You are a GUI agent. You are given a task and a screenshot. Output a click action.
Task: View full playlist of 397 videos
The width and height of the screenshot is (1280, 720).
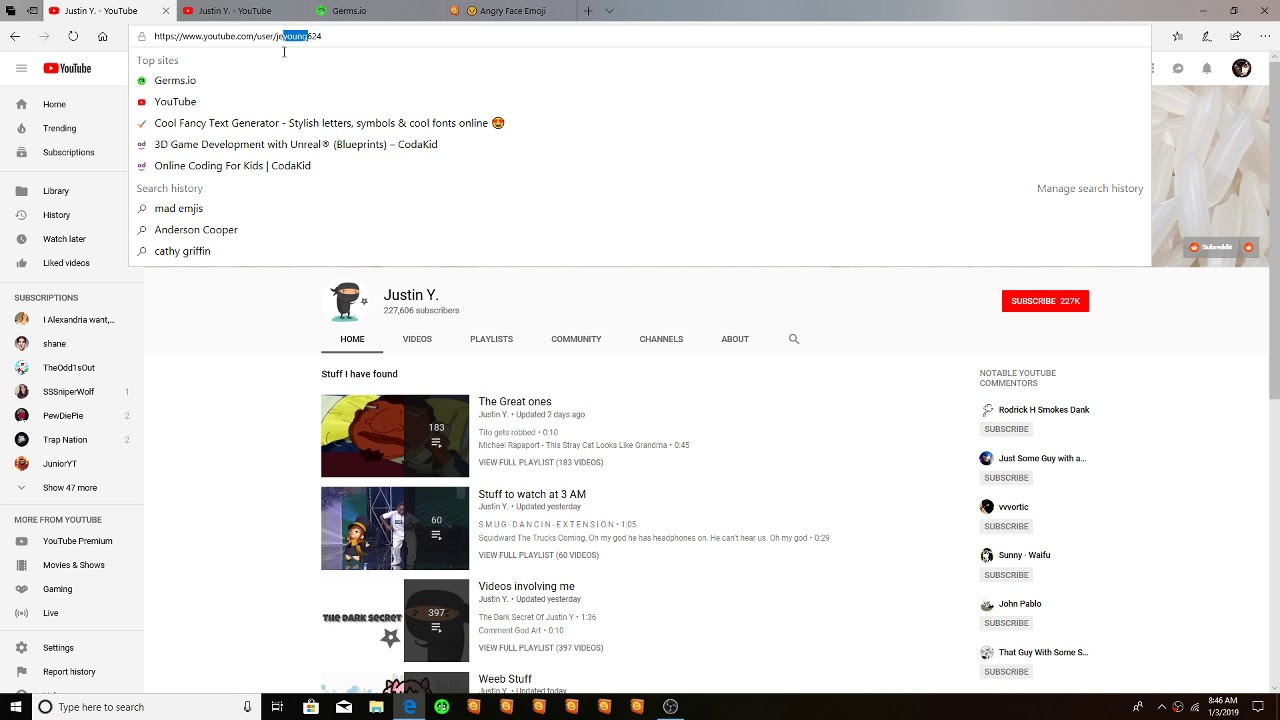click(540, 648)
